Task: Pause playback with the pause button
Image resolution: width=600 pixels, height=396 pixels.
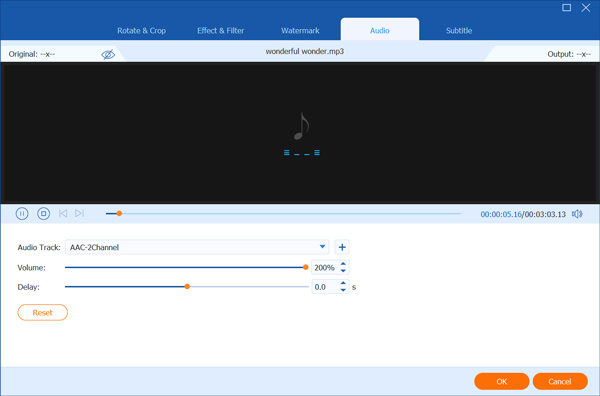Action: [22, 213]
